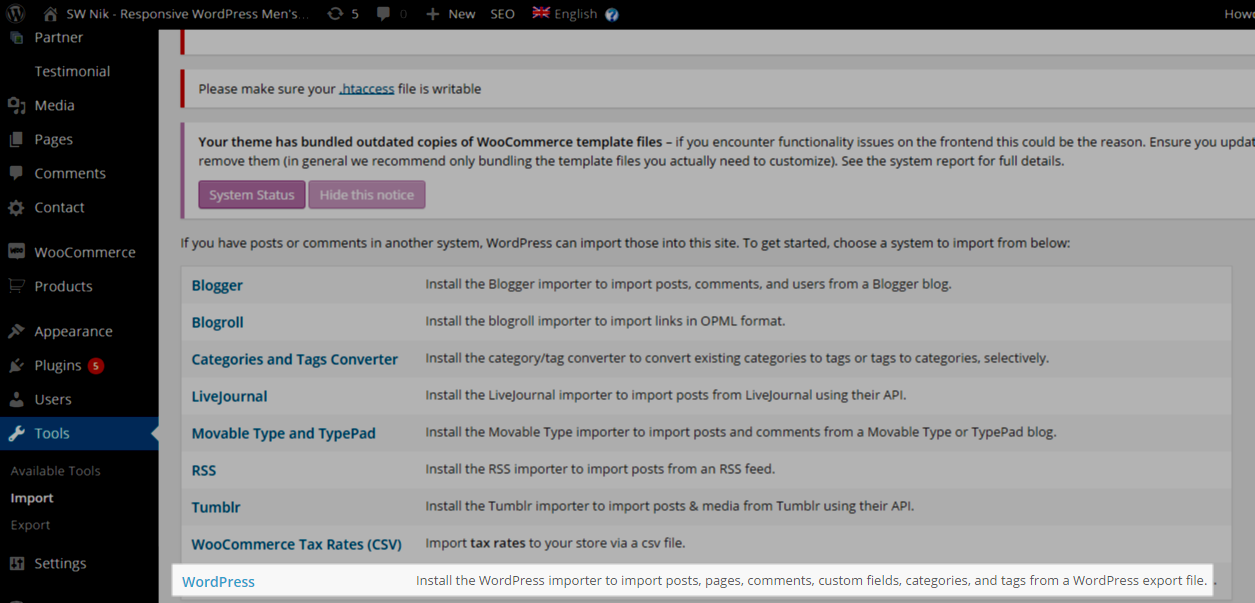Screen dimensions: 1255x603
Task: Click the Blogger row description text
Action: [688, 284]
